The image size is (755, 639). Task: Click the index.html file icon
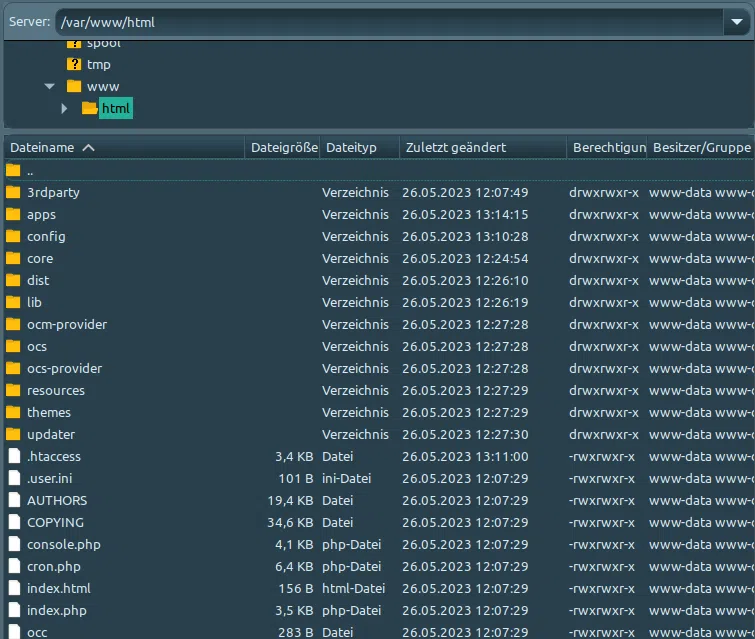(14, 588)
